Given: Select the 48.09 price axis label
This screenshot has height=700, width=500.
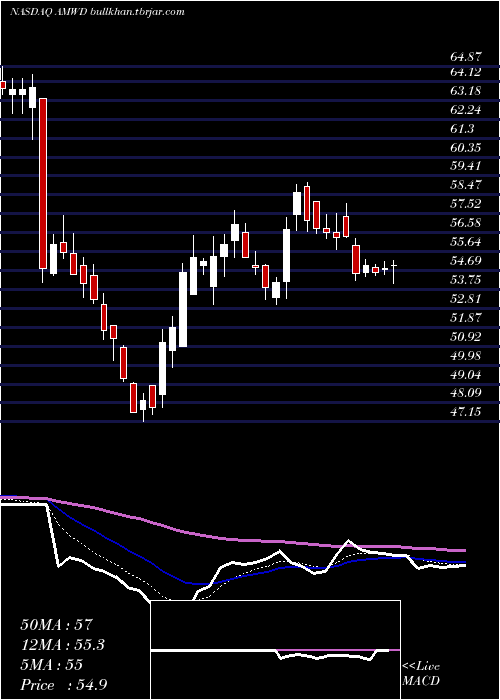Looking at the screenshot, I should (x=466, y=393).
